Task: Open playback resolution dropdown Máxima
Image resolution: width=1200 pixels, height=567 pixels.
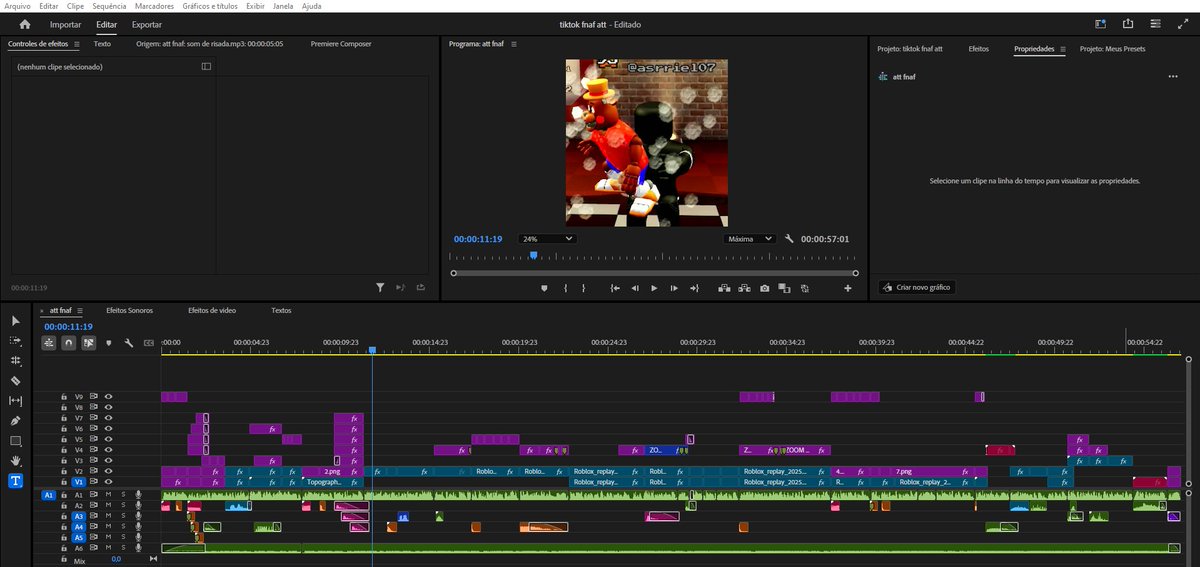Action: [x=750, y=239]
